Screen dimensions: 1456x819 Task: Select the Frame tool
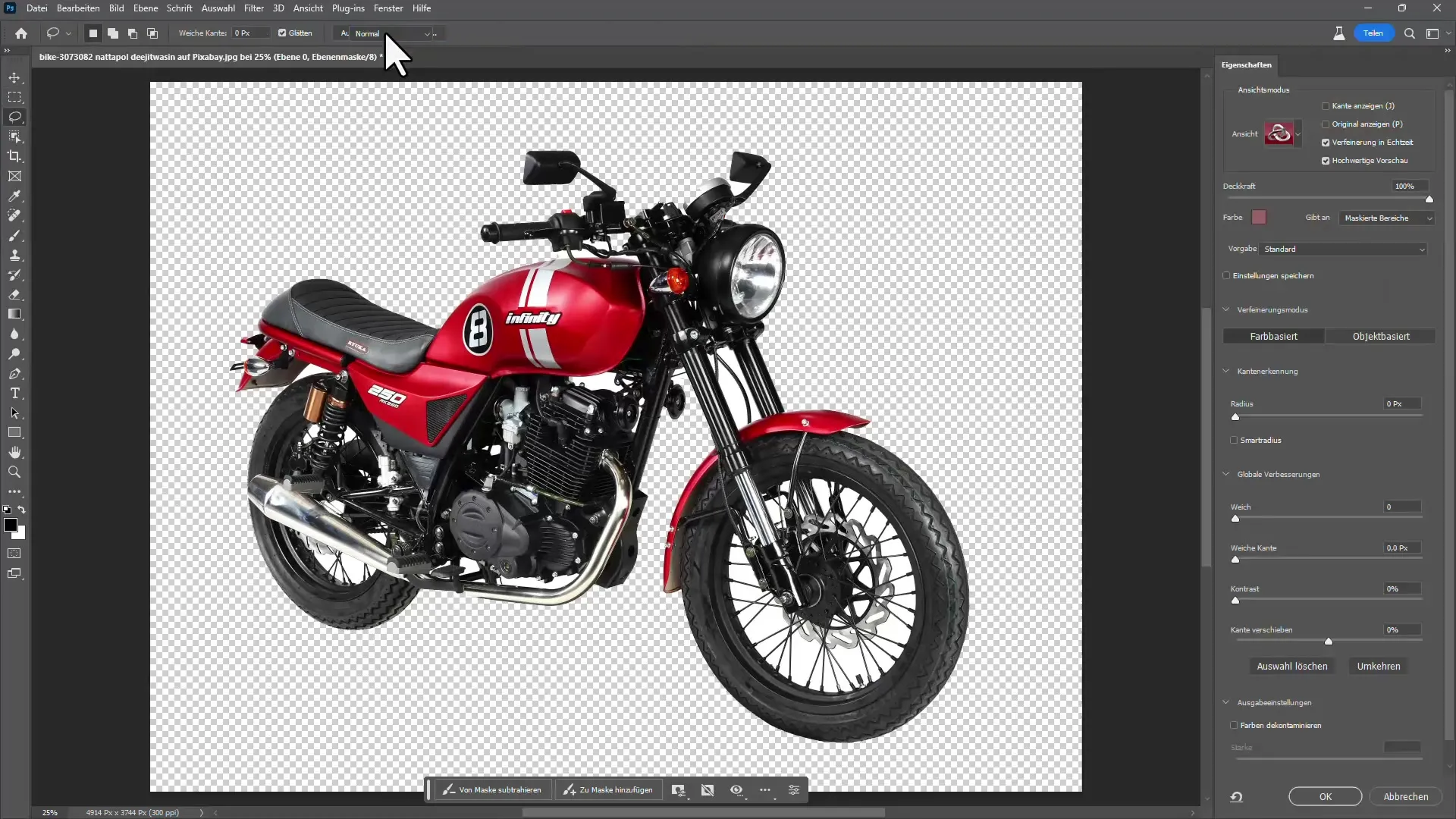[14, 176]
